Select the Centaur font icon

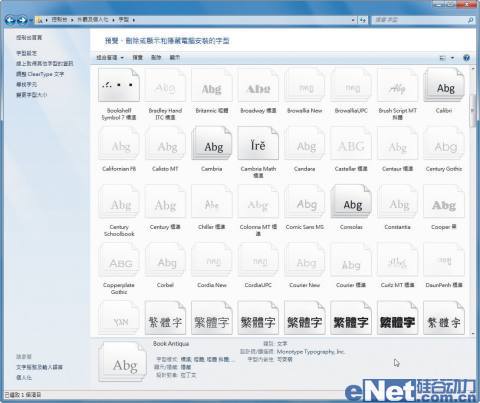pos(397,143)
